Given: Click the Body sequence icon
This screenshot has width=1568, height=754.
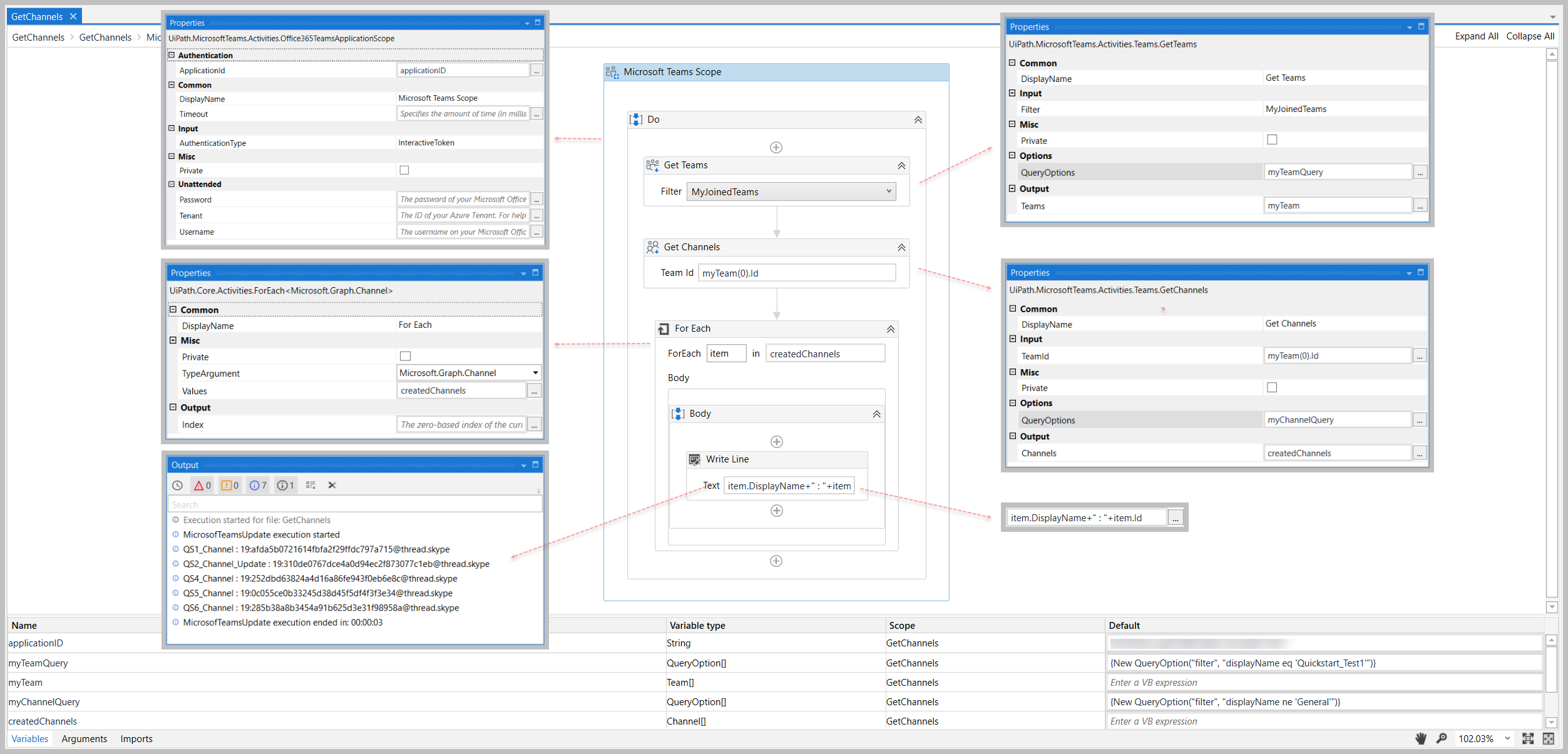Looking at the screenshot, I should [678, 414].
